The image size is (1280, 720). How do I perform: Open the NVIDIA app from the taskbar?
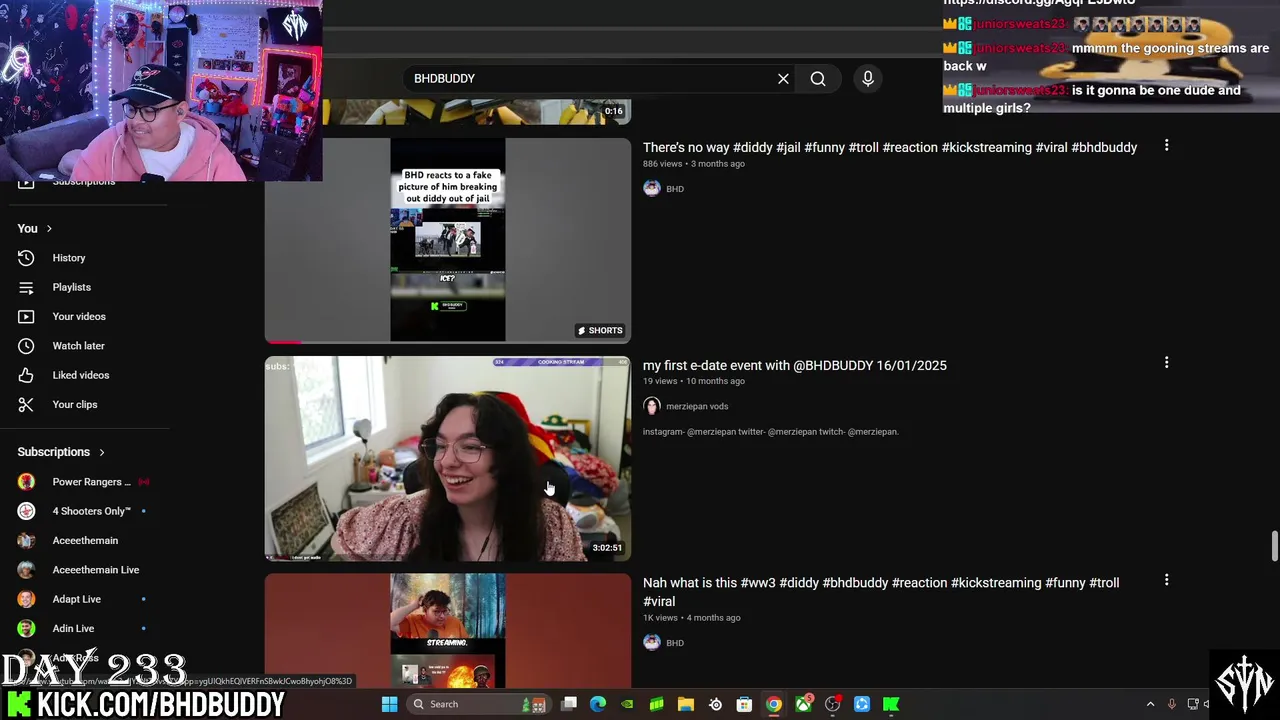coord(627,704)
